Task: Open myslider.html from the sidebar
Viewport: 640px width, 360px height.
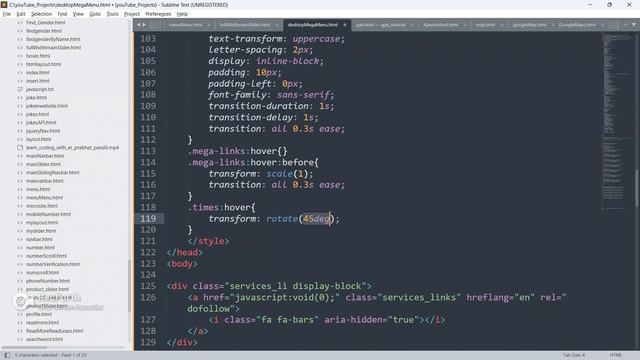Action: click(41, 231)
